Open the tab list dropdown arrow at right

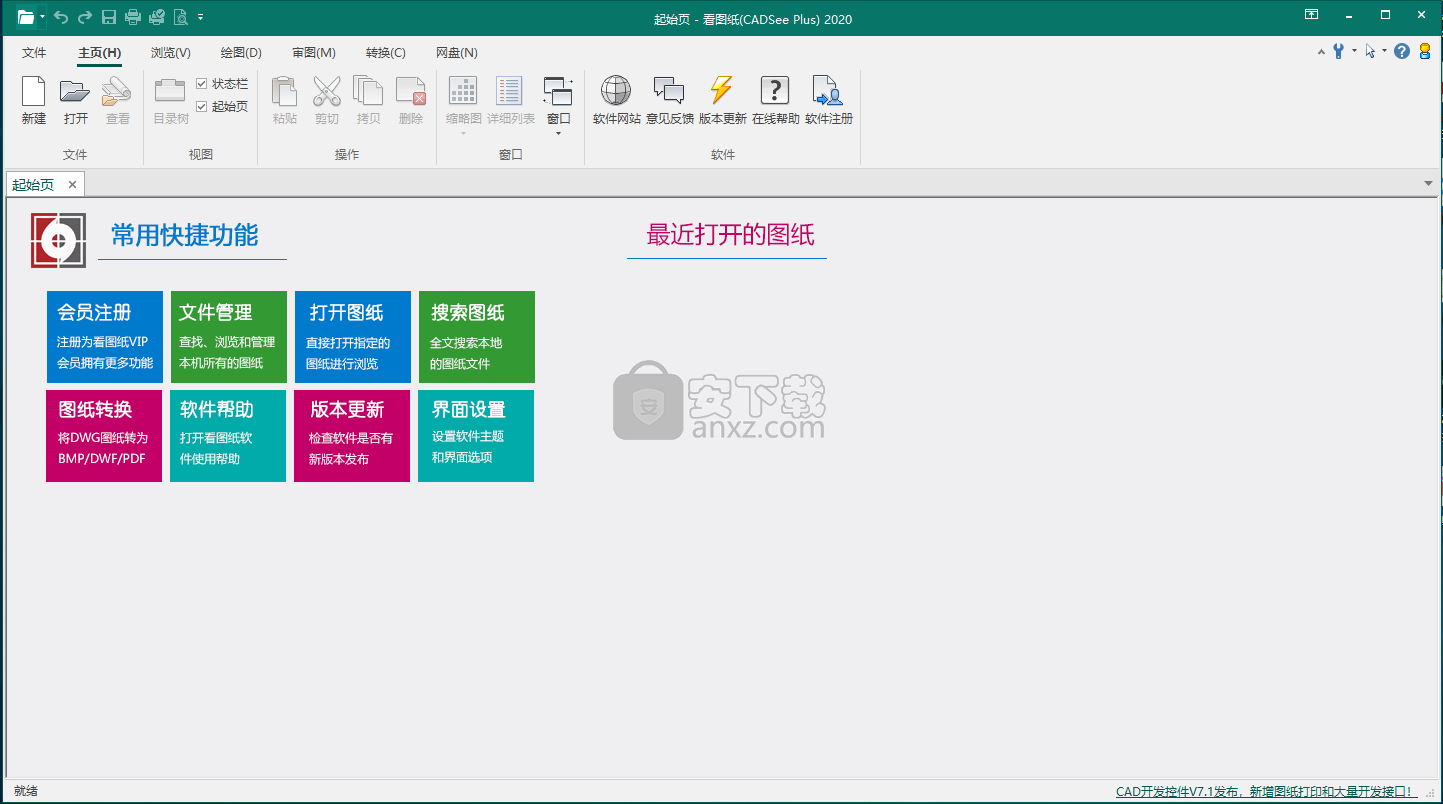pyautogui.click(x=1428, y=184)
